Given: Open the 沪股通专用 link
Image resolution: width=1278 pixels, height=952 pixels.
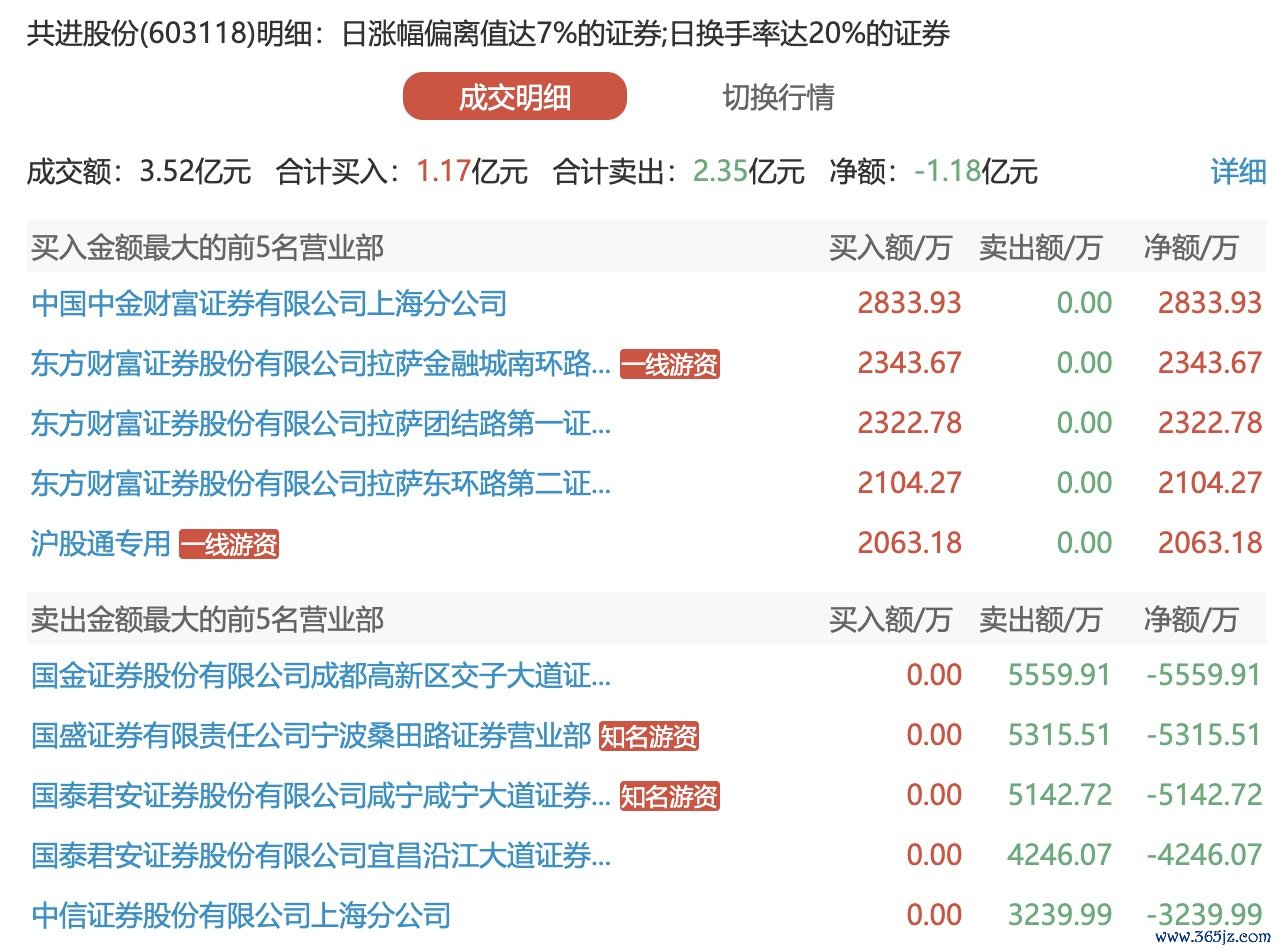Looking at the screenshot, I should 101,543.
